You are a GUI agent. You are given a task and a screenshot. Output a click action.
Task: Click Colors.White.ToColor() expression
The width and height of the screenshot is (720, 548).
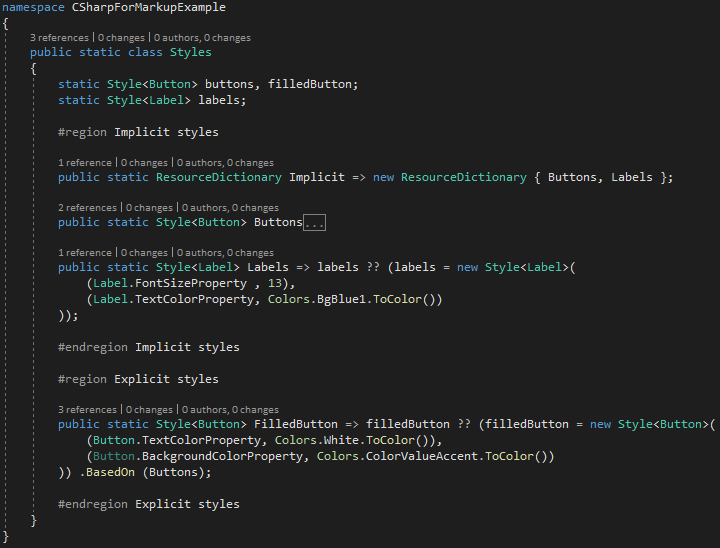click(x=355, y=441)
